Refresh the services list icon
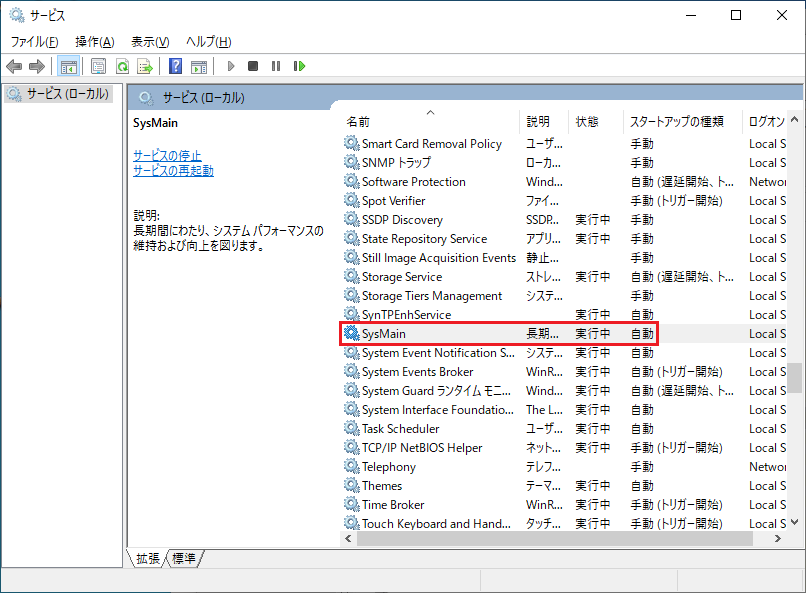This screenshot has height=593, width=806. point(122,66)
